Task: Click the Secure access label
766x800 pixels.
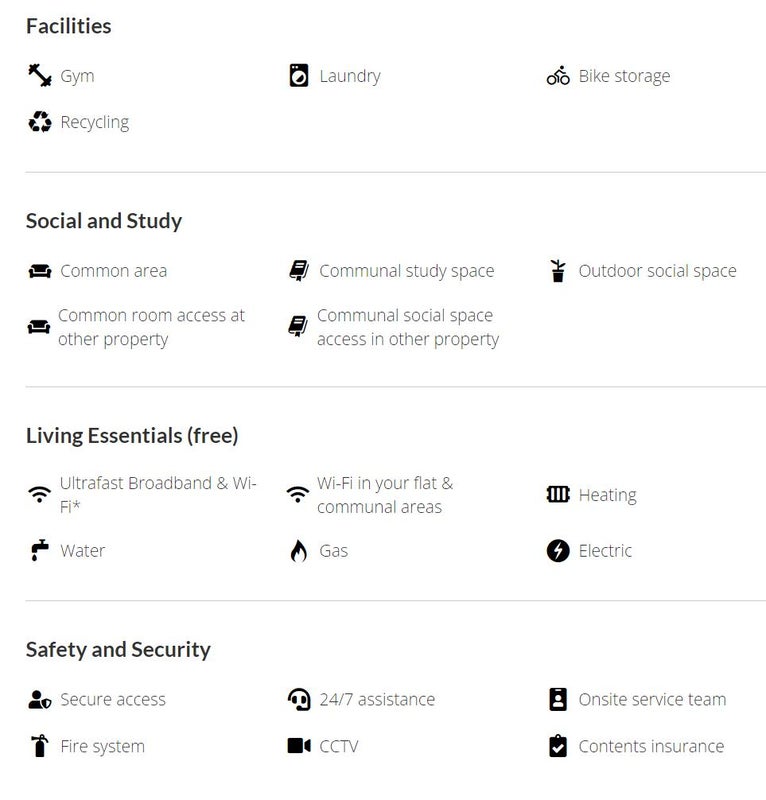Action: click(113, 700)
